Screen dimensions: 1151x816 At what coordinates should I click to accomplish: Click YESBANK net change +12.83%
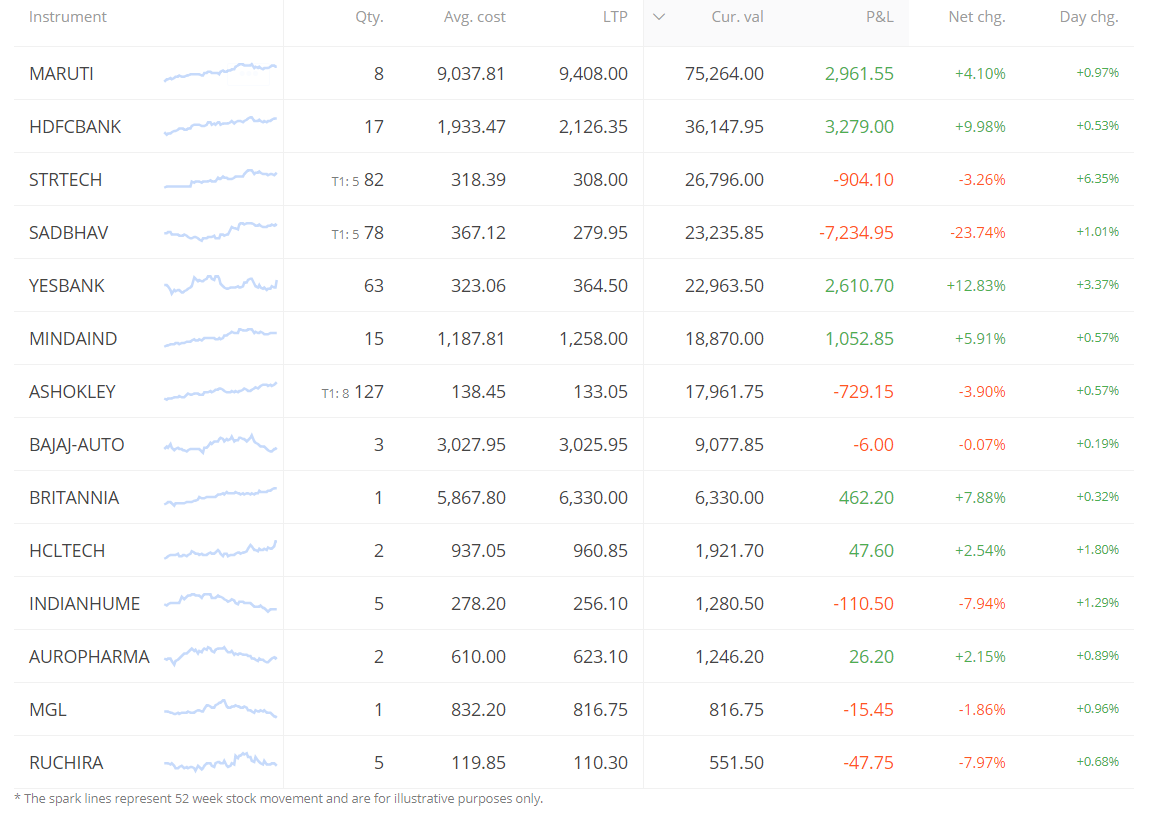(976, 286)
